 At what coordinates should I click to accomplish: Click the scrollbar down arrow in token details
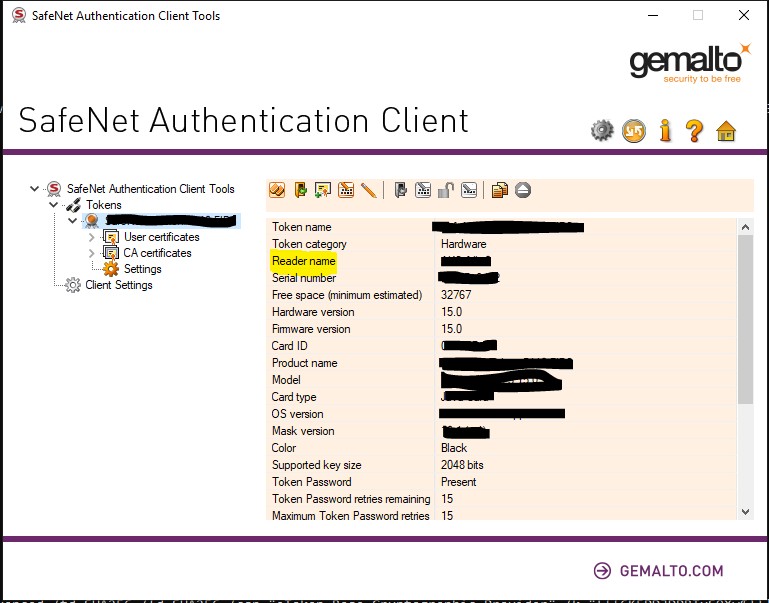click(x=744, y=512)
